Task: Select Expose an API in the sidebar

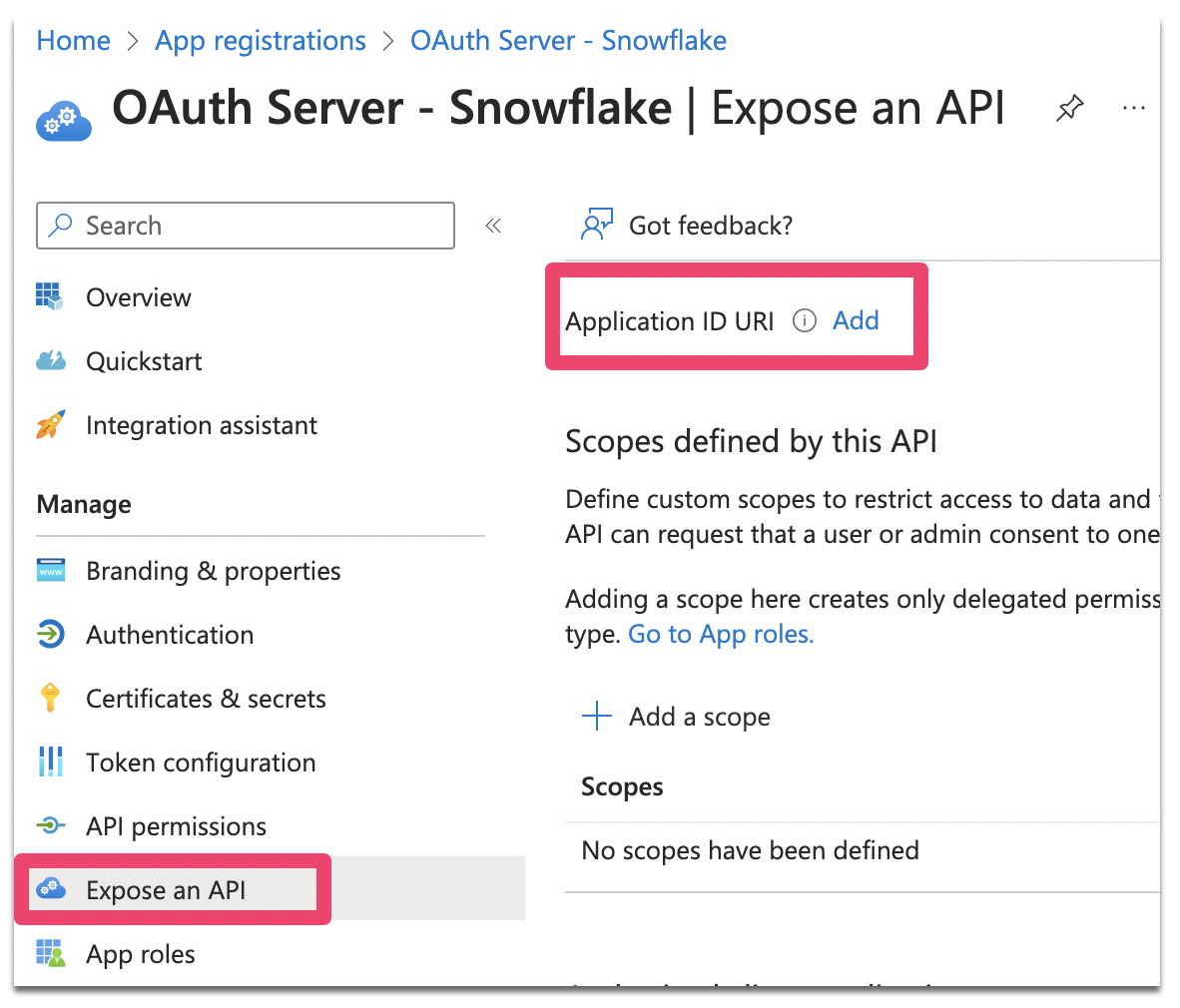Action: pyautogui.click(x=166, y=890)
